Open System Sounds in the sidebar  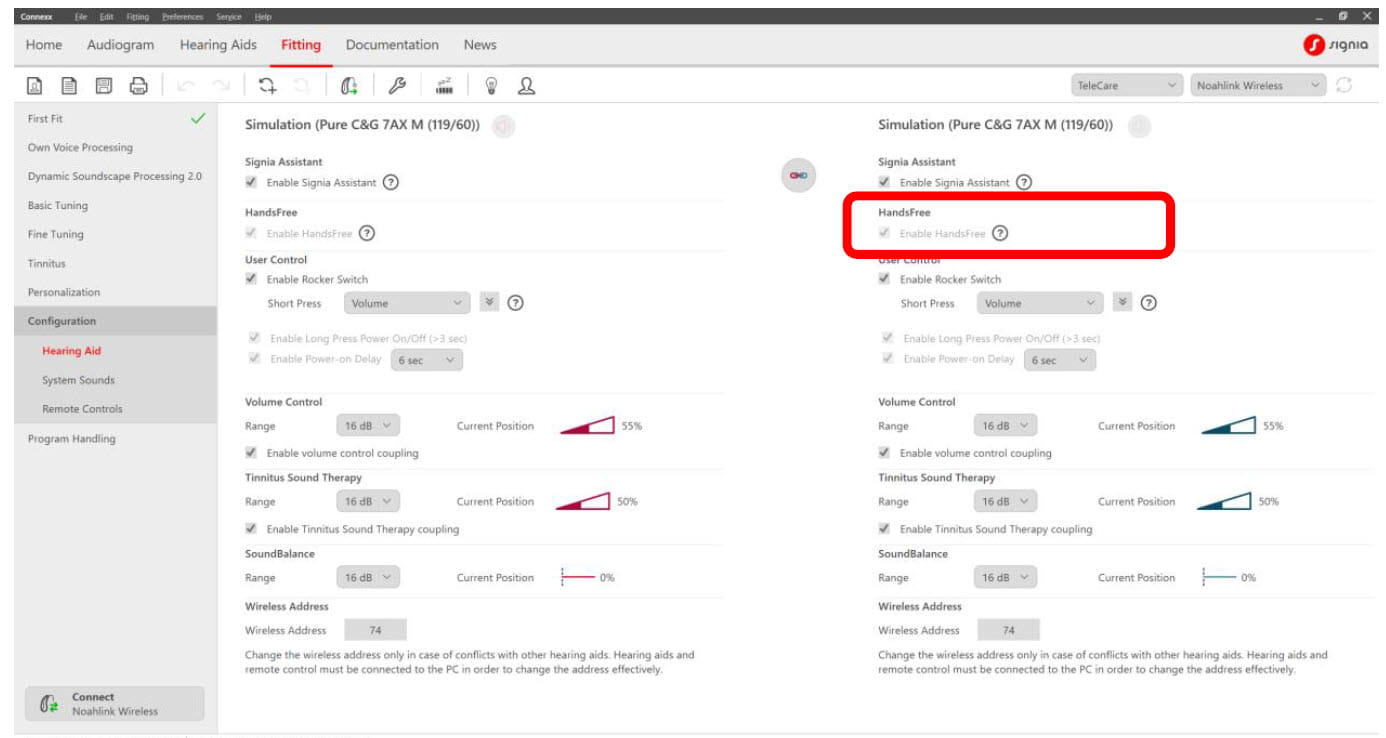click(78, 380)
